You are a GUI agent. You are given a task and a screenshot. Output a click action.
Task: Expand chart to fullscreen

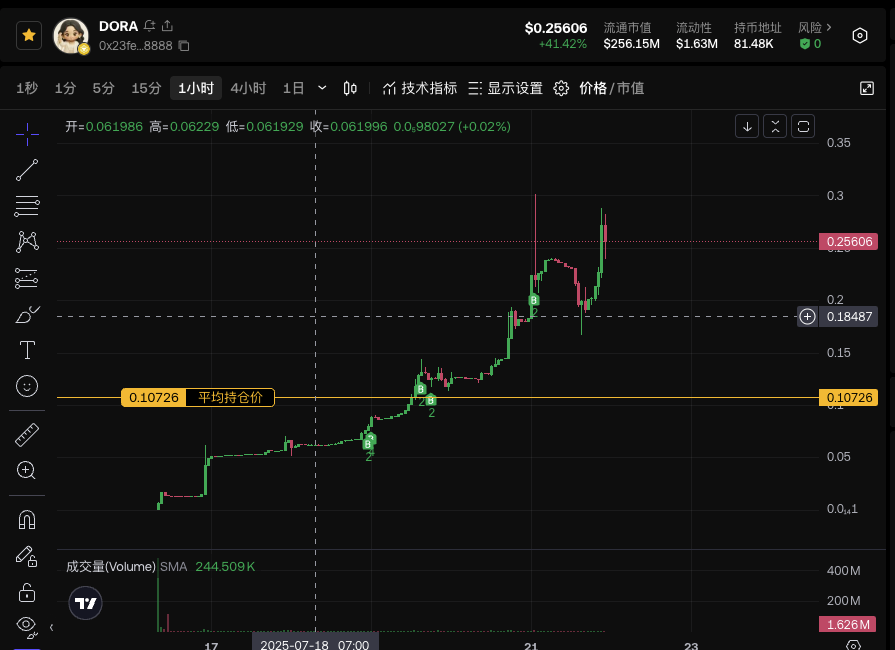click(x=866, y=88)
